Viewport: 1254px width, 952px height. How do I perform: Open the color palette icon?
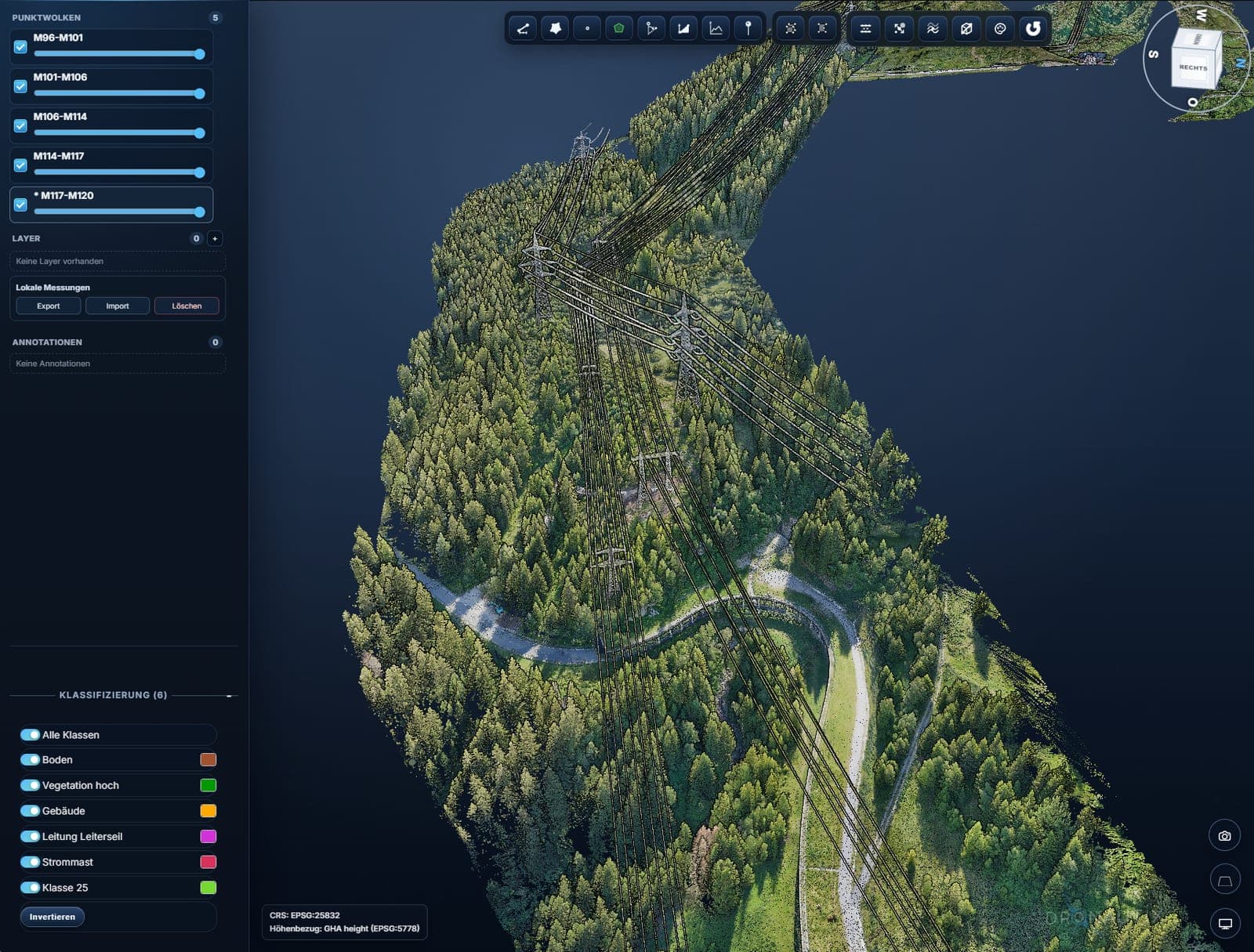[x=1000, y=29]
